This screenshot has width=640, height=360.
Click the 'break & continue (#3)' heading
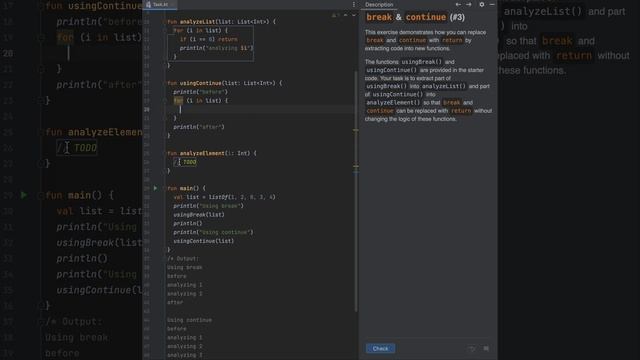pos(415,17)
